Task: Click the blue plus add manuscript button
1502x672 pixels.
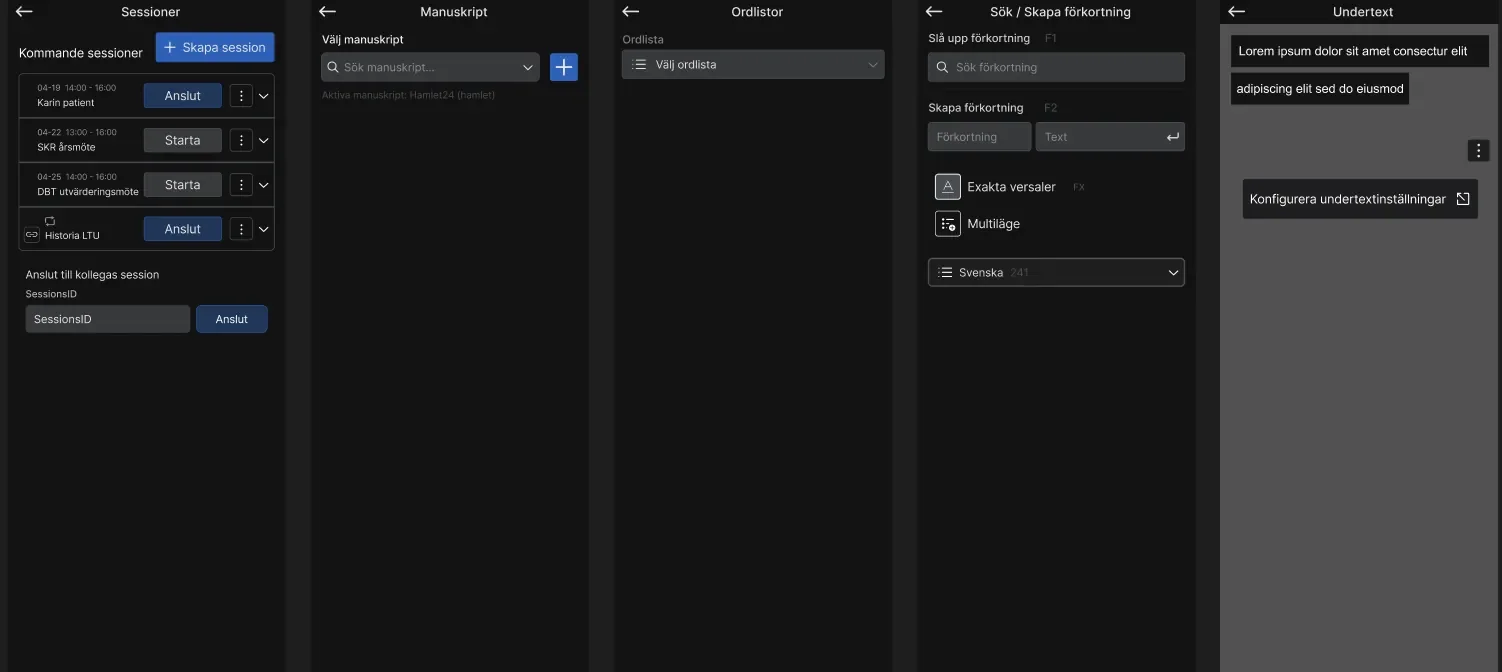Action: (564, 67)
